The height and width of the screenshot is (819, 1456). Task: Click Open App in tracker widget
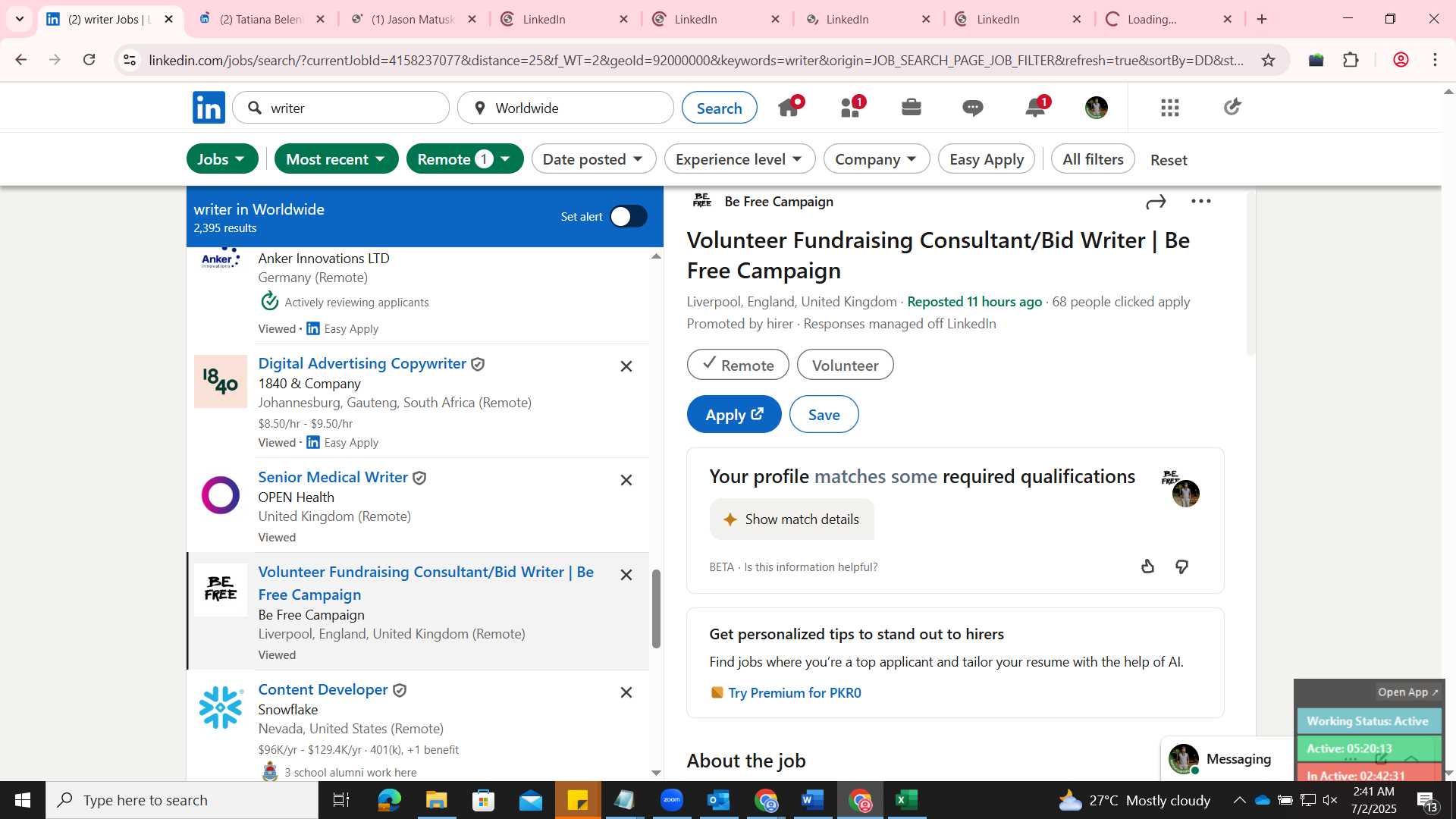tap(1407, 692)
